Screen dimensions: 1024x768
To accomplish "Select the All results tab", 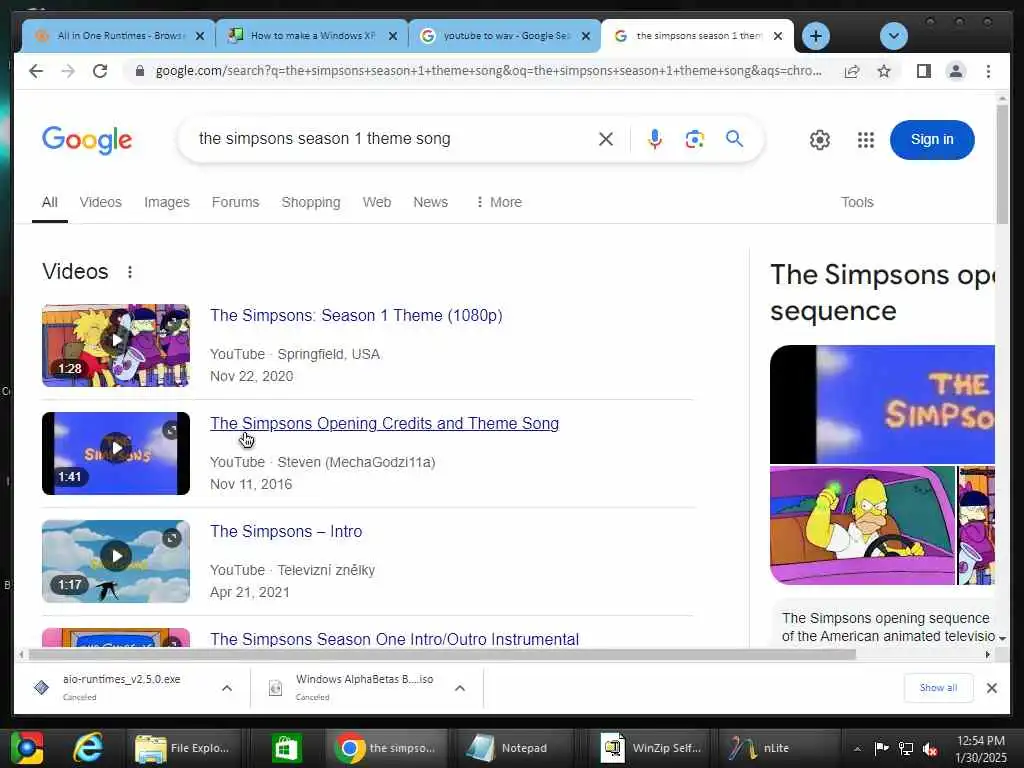I will [50, 202].
